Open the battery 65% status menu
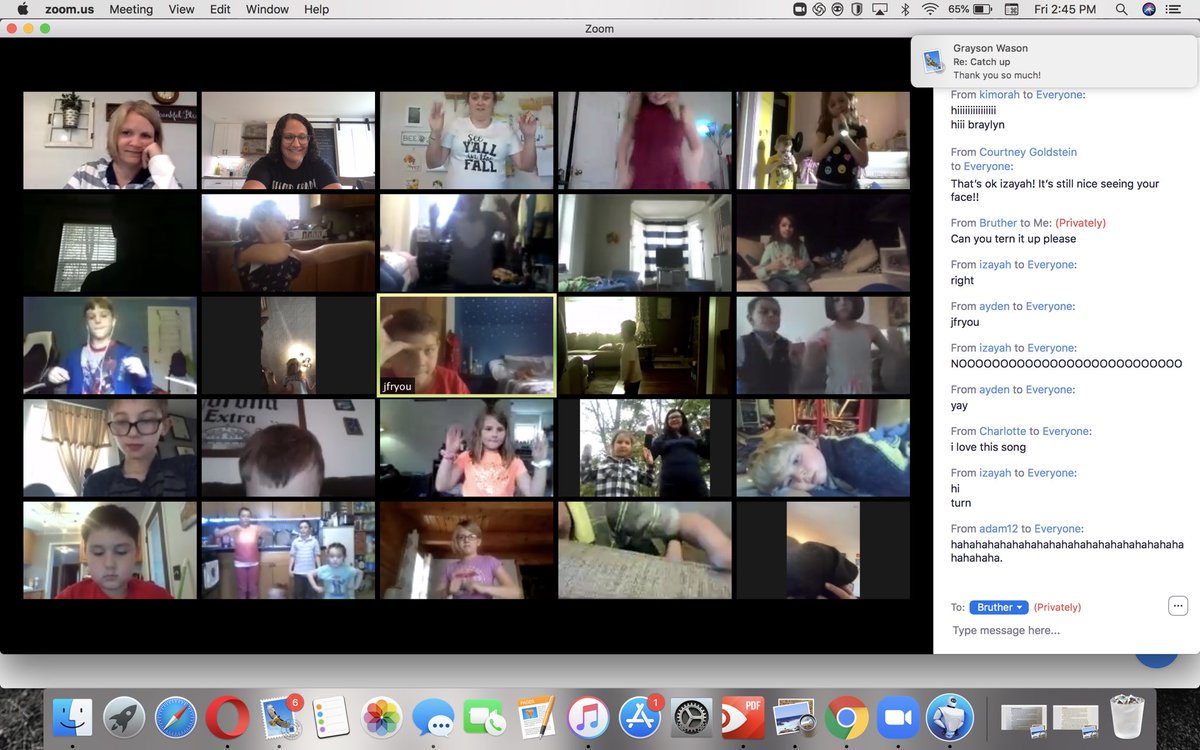Screen dimensions: 1200x750 point(969,9)
